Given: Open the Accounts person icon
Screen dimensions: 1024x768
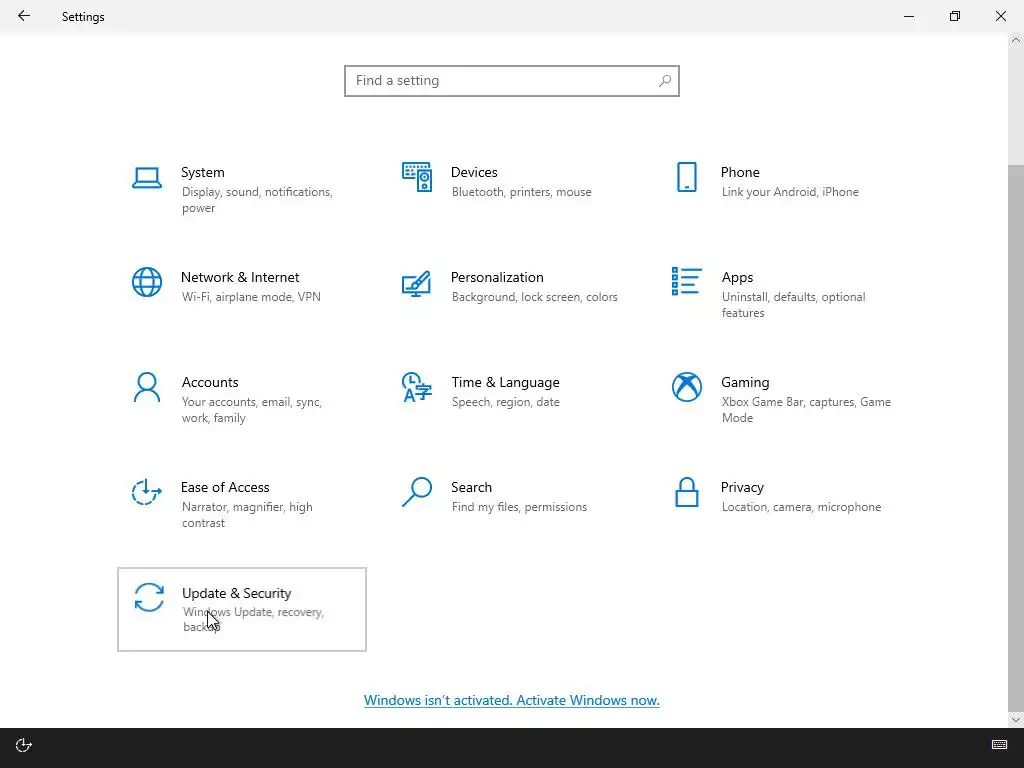Looking at the screenshot, I should 147,387.
